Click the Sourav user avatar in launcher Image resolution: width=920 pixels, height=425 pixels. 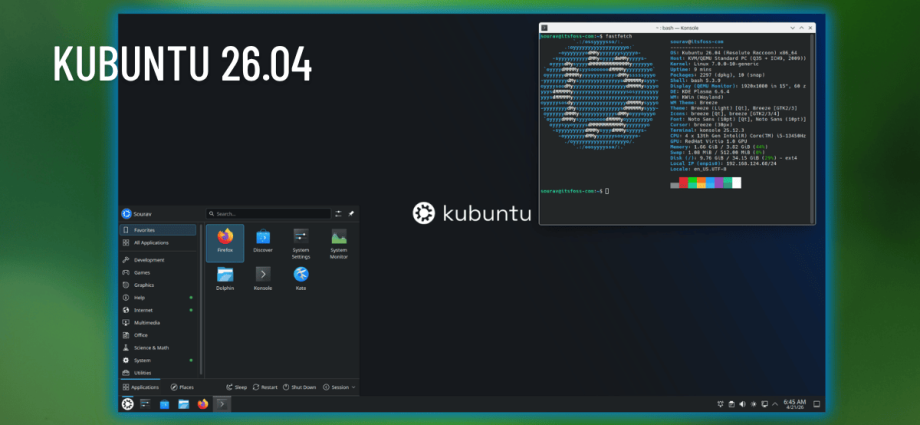click(x=126, y=214)
